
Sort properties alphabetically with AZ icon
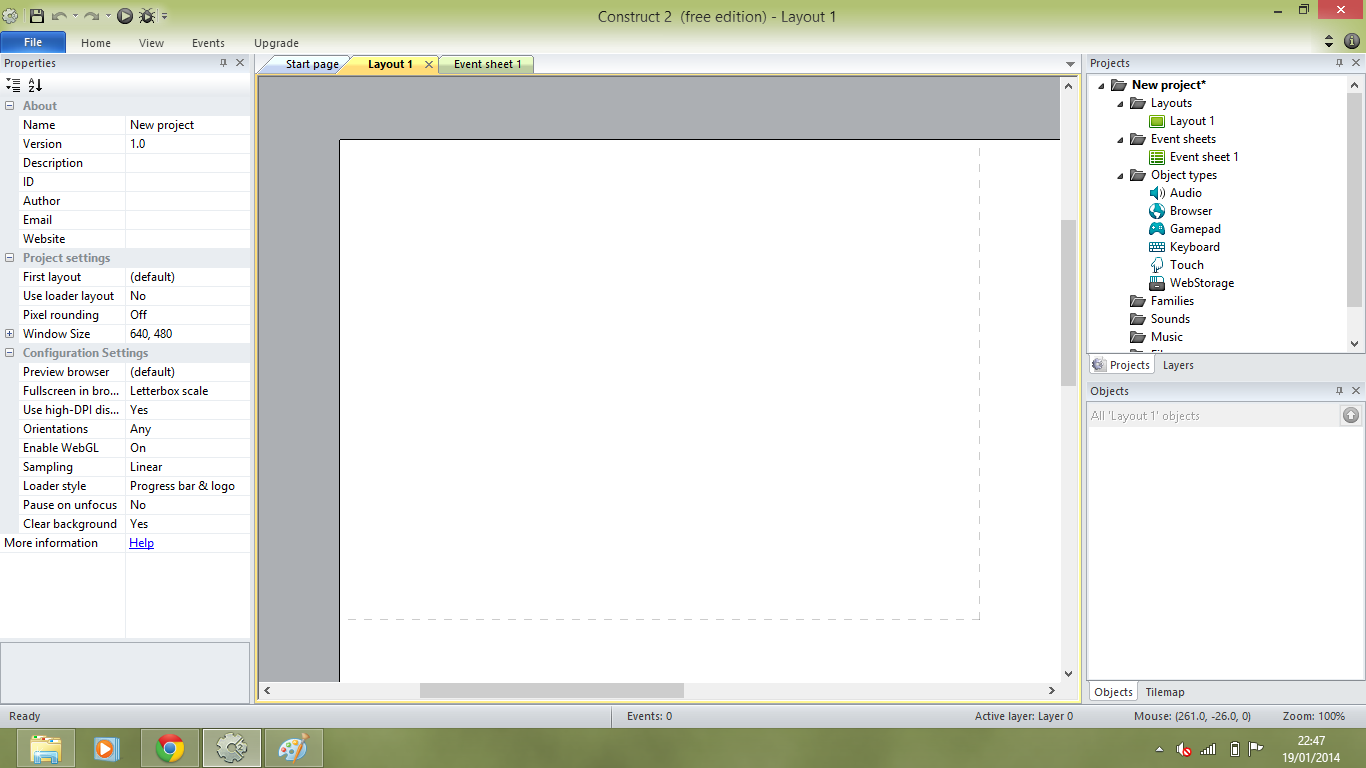click(x=34, y=85)
